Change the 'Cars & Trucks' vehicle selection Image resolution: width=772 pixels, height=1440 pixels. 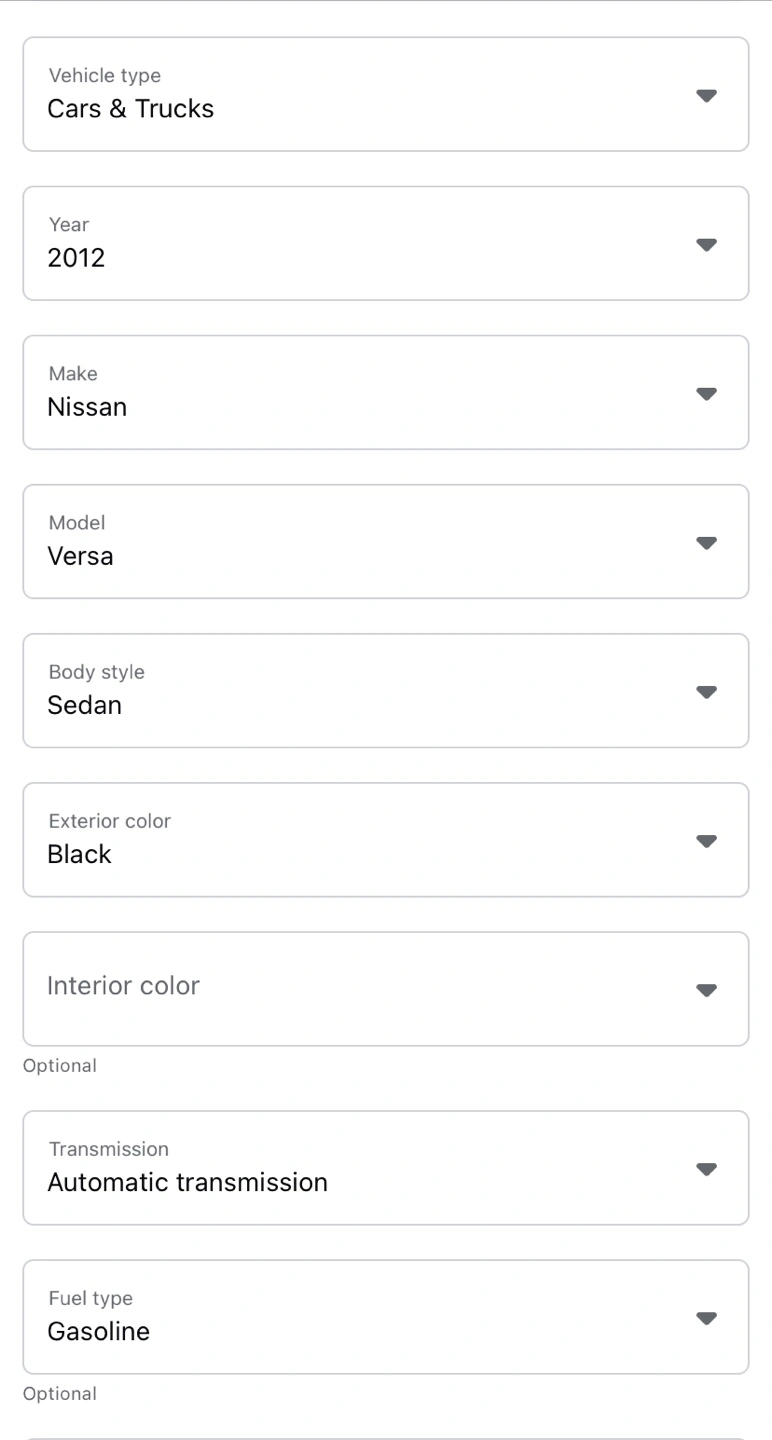pos(131,109)
